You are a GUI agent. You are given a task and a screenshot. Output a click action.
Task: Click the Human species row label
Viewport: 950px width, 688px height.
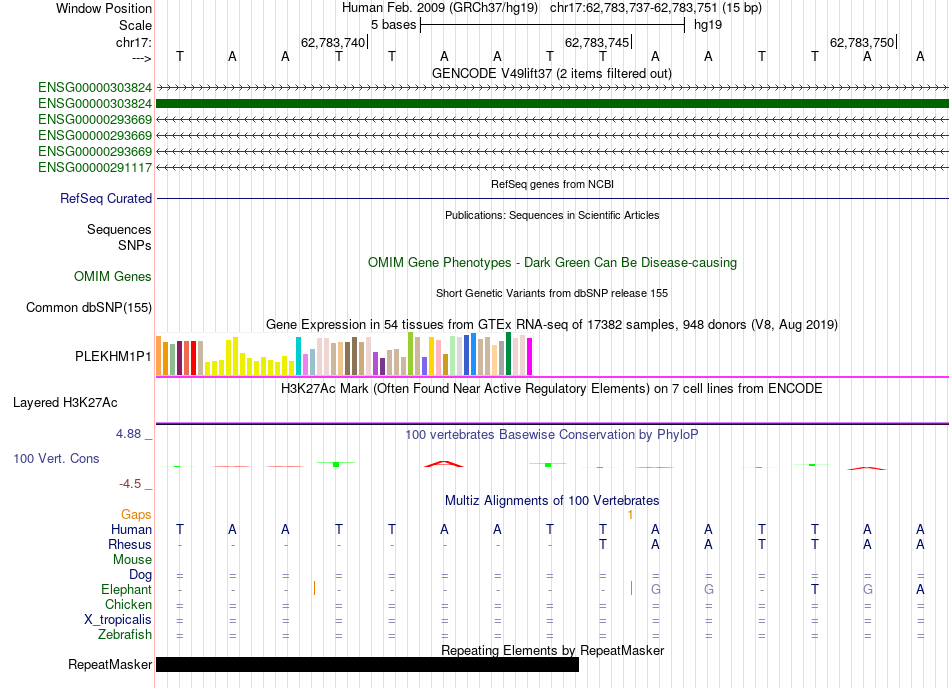tap(131, 529)
